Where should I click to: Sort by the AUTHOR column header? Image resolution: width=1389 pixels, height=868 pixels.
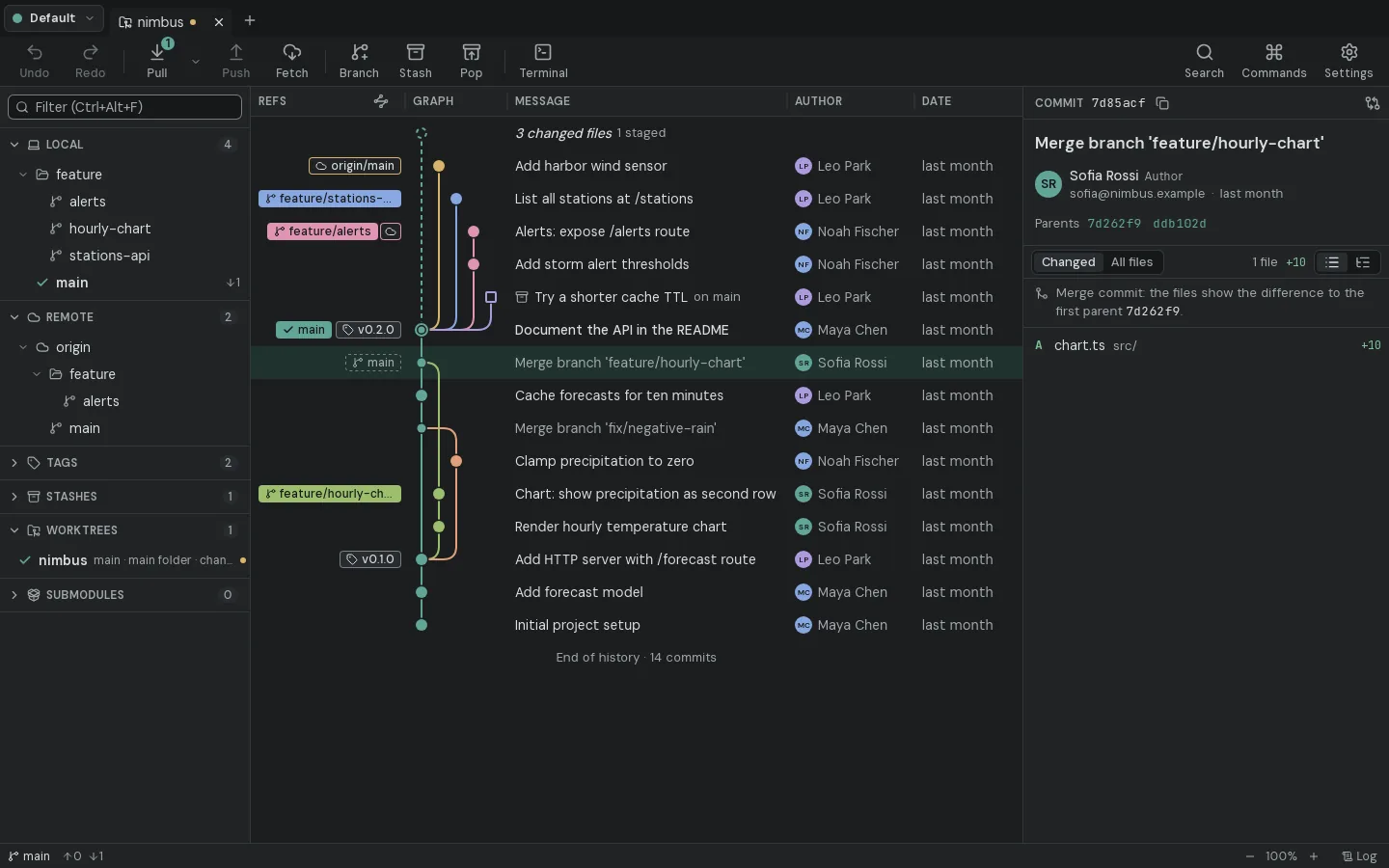(818, 101)
